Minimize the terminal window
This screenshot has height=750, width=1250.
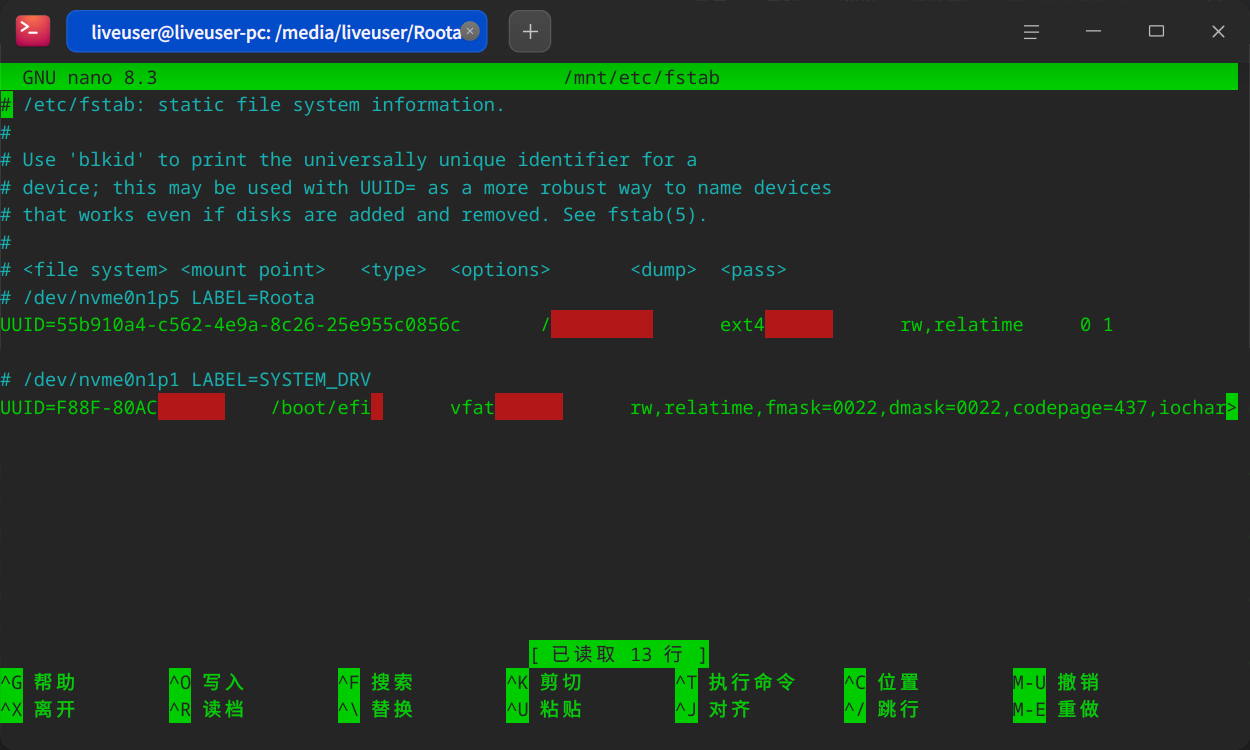[1094, 32]
